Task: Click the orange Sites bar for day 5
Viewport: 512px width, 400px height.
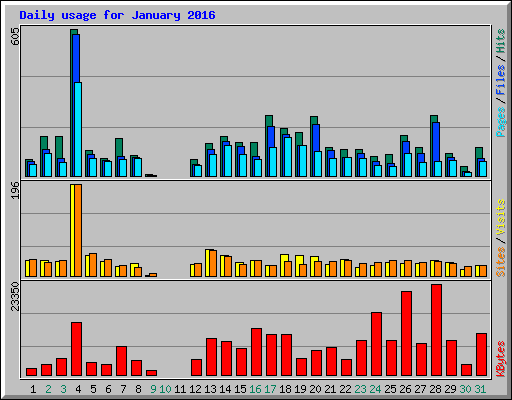Action: (x=93, y=265)
